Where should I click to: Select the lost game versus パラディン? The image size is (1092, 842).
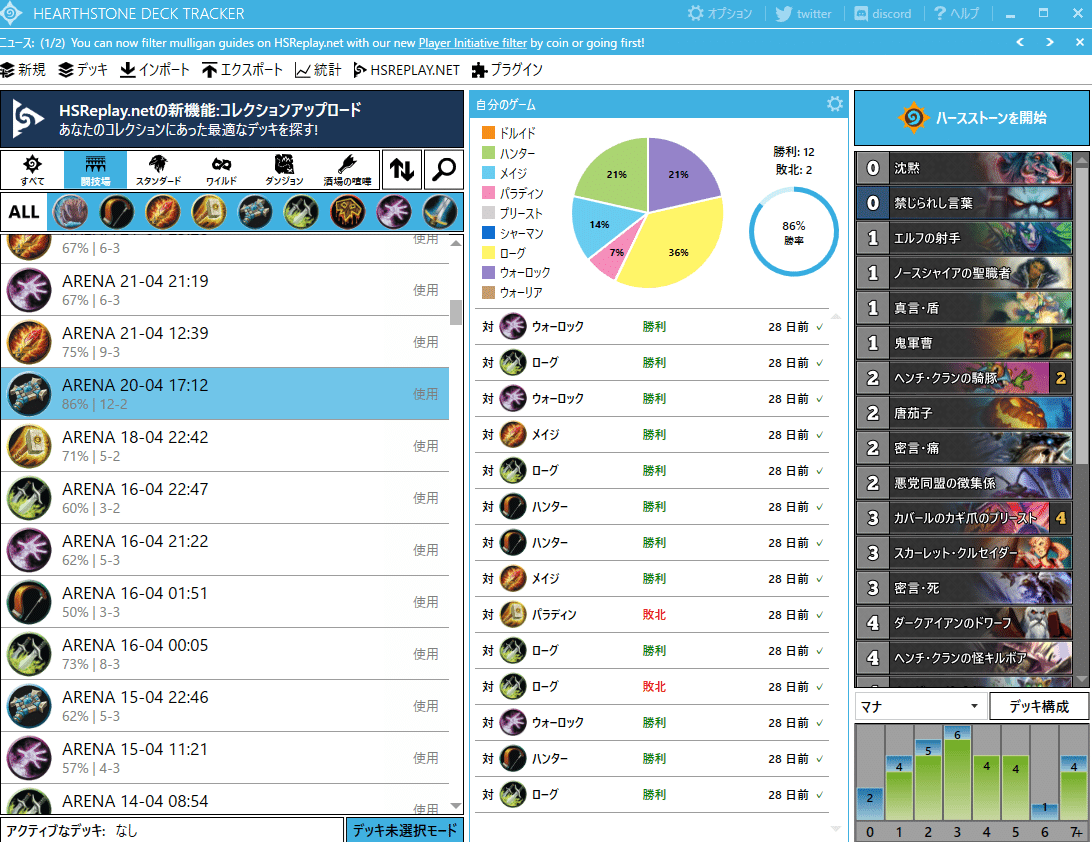(x=652, y=615)
